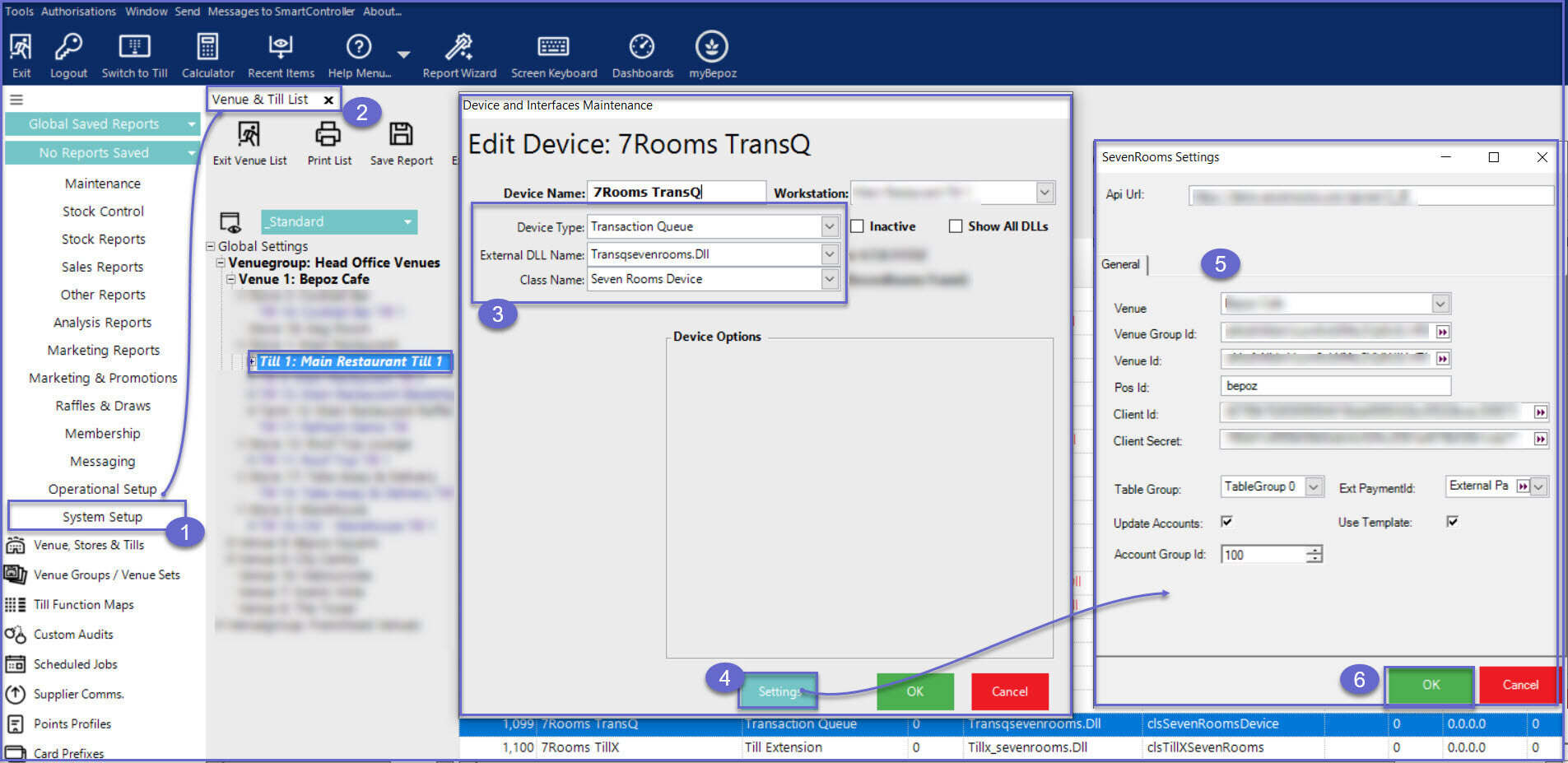This screenshot has height=763, width=1568.
Task: Click the Print List icon
Action: [328, 133]
